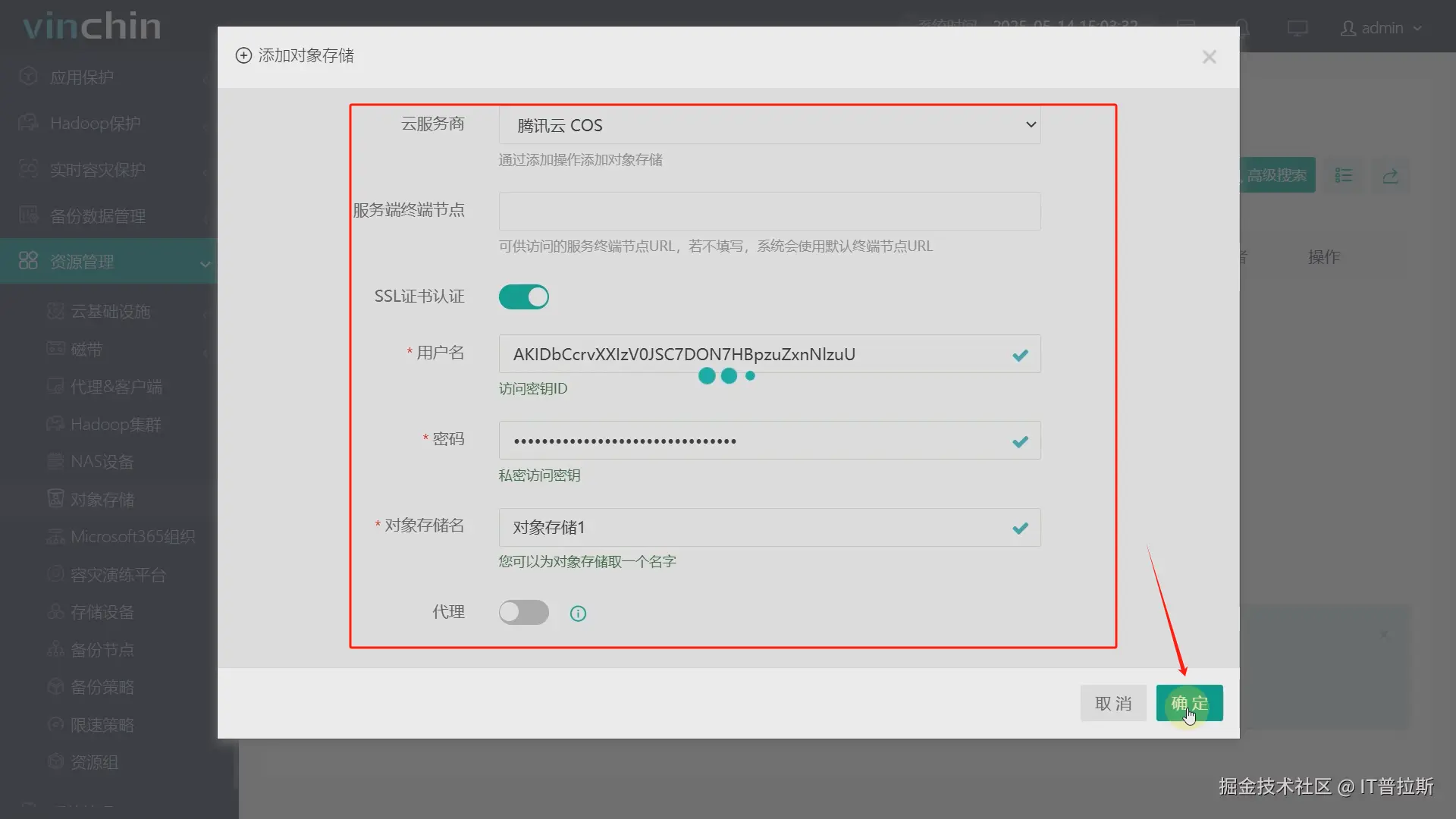Click the monitor screen icon in header

(x=1297, y=28)
